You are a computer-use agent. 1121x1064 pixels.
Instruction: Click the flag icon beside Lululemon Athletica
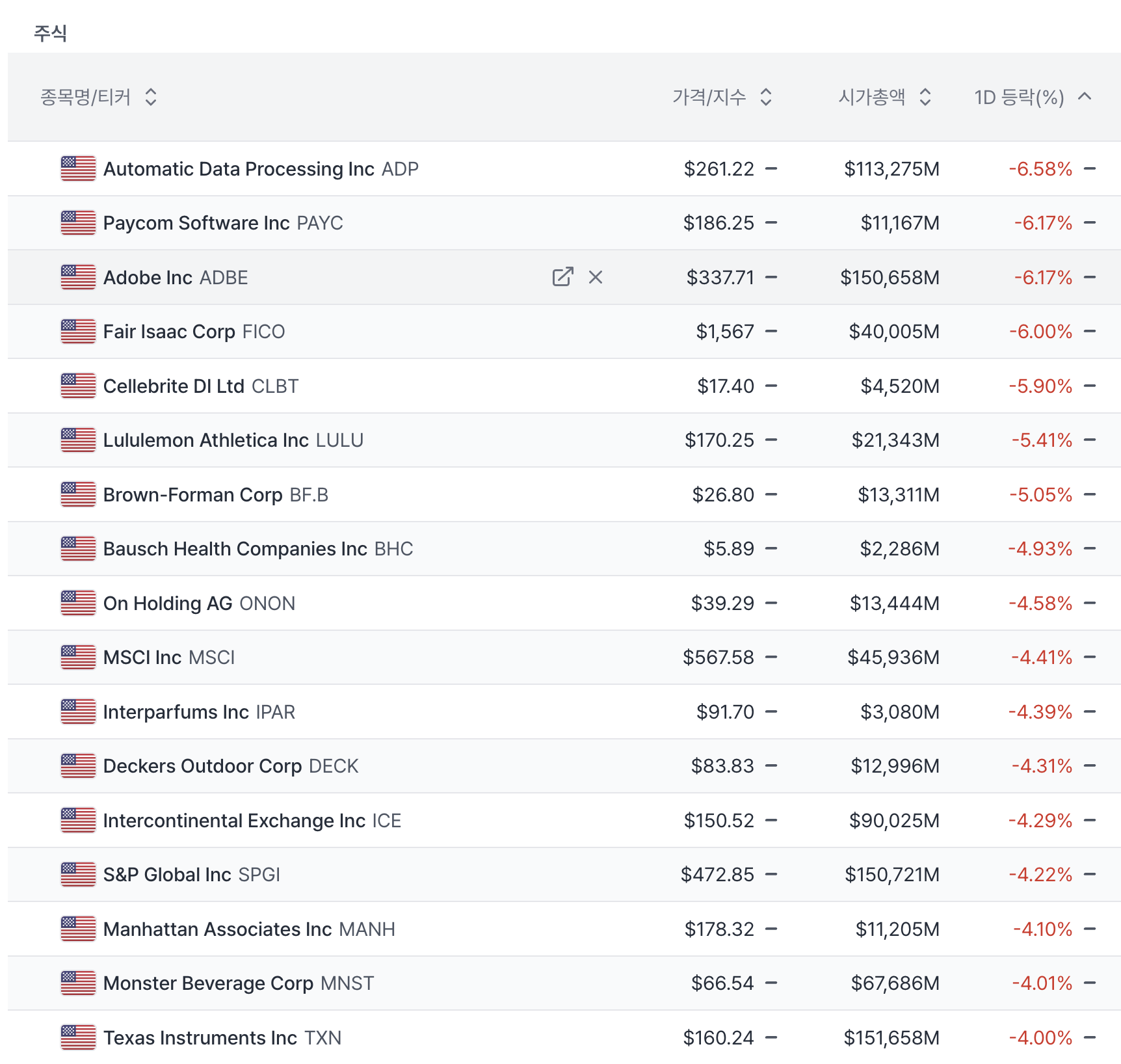[78, 440]
